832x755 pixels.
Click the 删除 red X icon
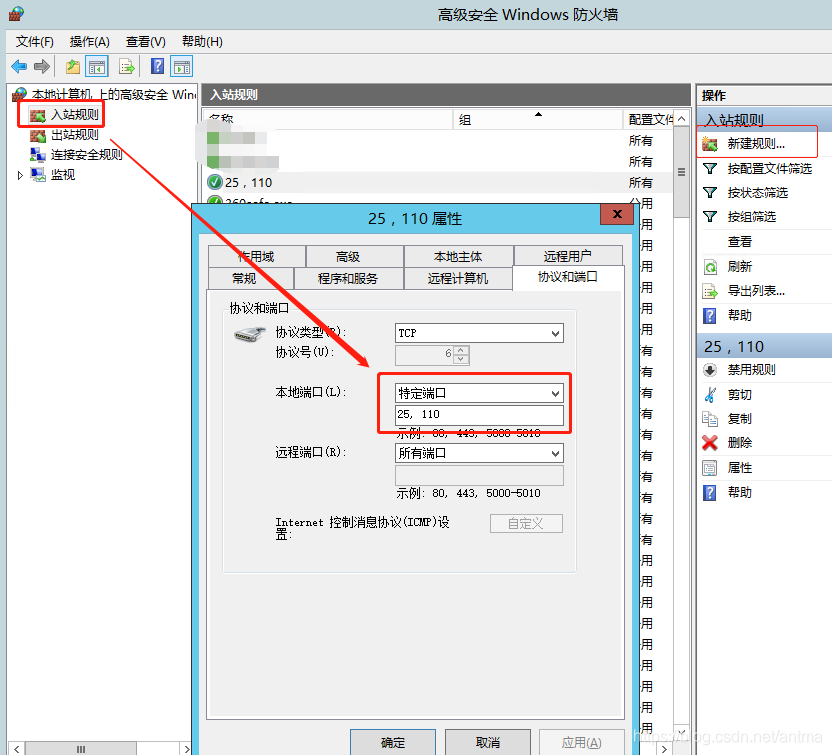710,443
